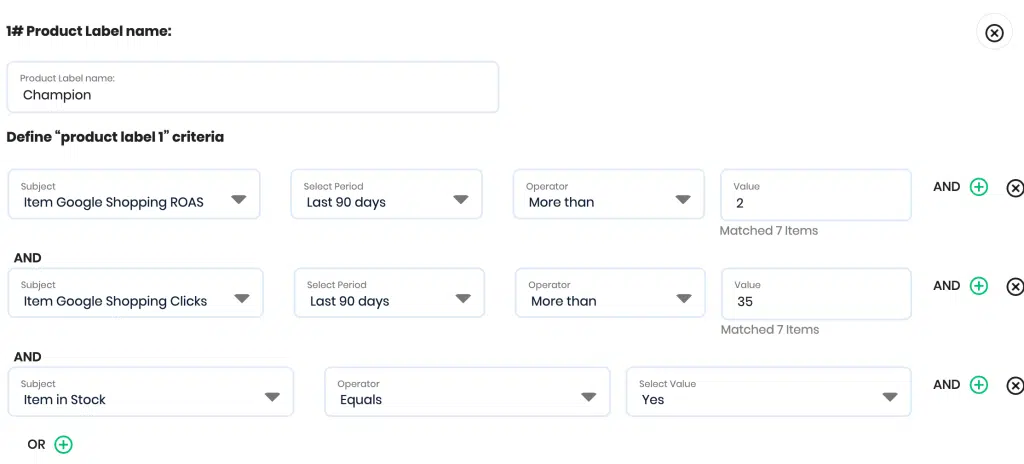Delete the Google Shopping Clicks criteria row
1024x464 pixels.
[x=1015, y=287]
